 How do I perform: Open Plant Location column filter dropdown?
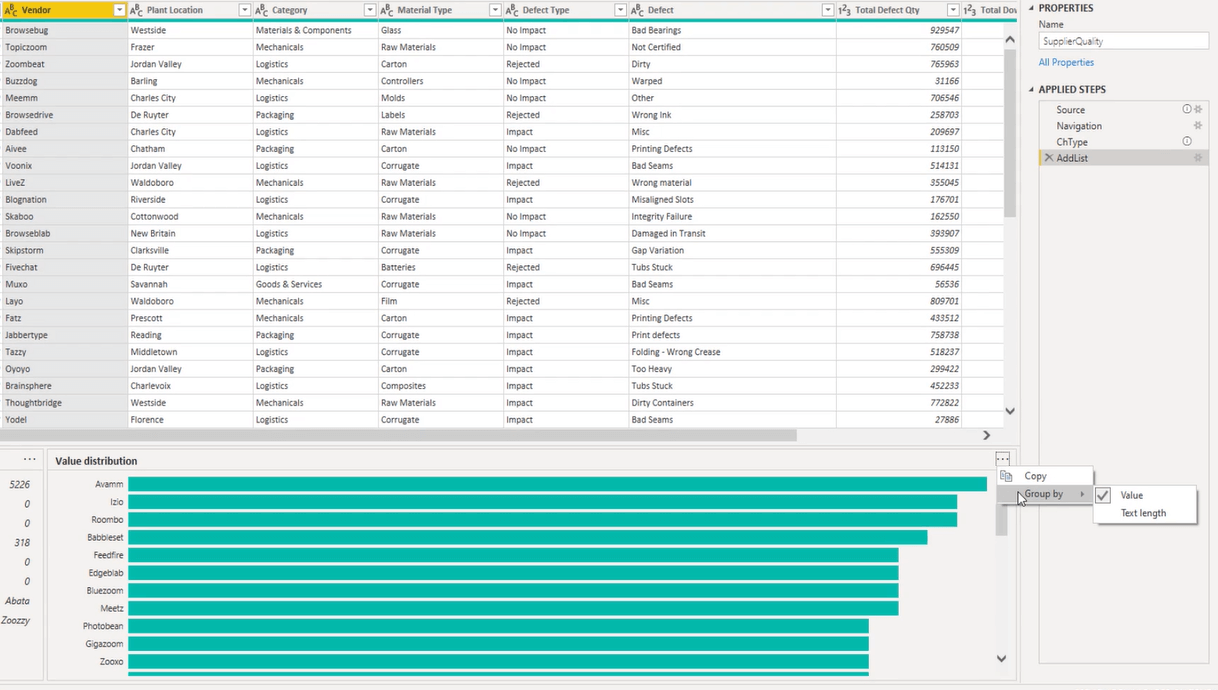tap(245, 10)
